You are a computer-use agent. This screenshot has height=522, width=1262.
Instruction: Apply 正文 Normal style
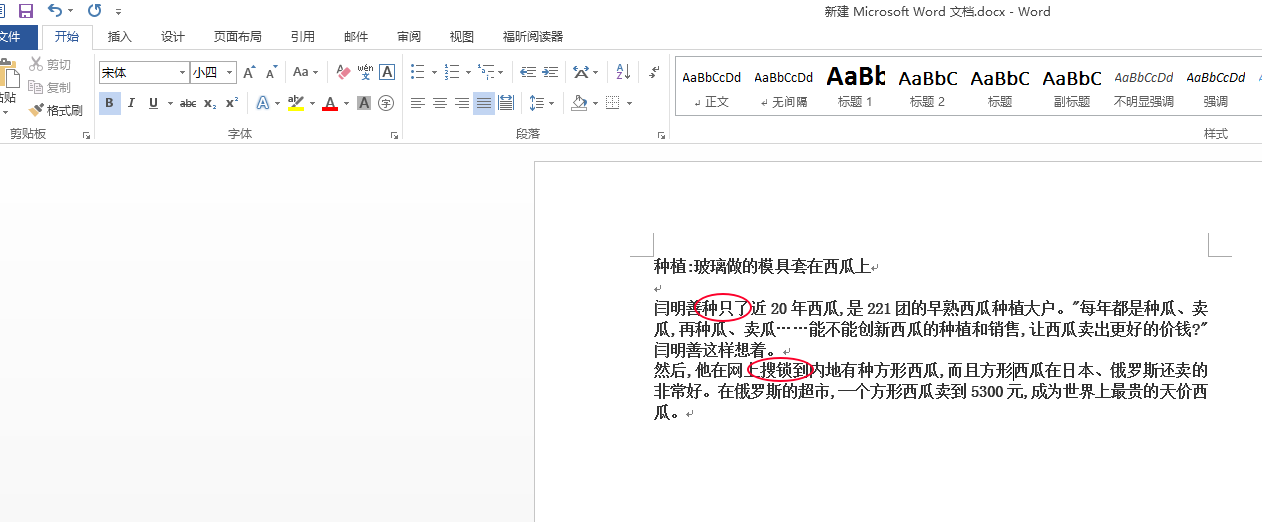click(x=712, y=87)
